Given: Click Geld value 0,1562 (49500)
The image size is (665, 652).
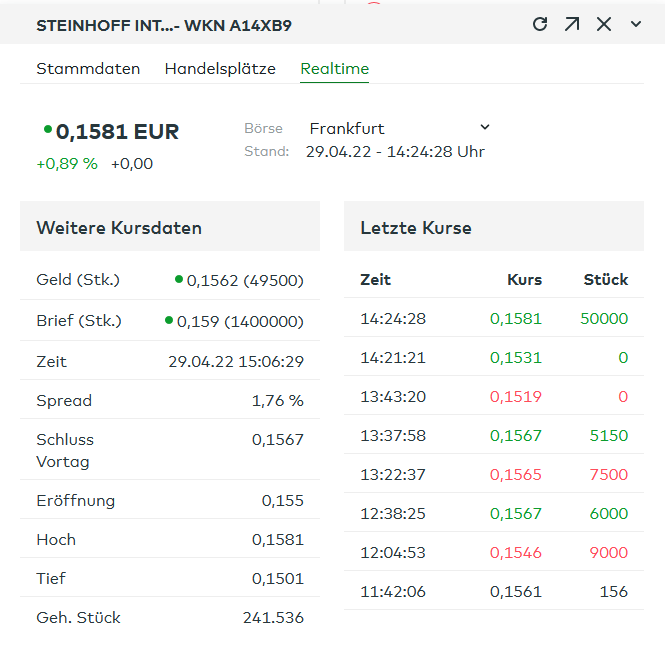Looking at the screenshot, I should [x=245, y=280].
